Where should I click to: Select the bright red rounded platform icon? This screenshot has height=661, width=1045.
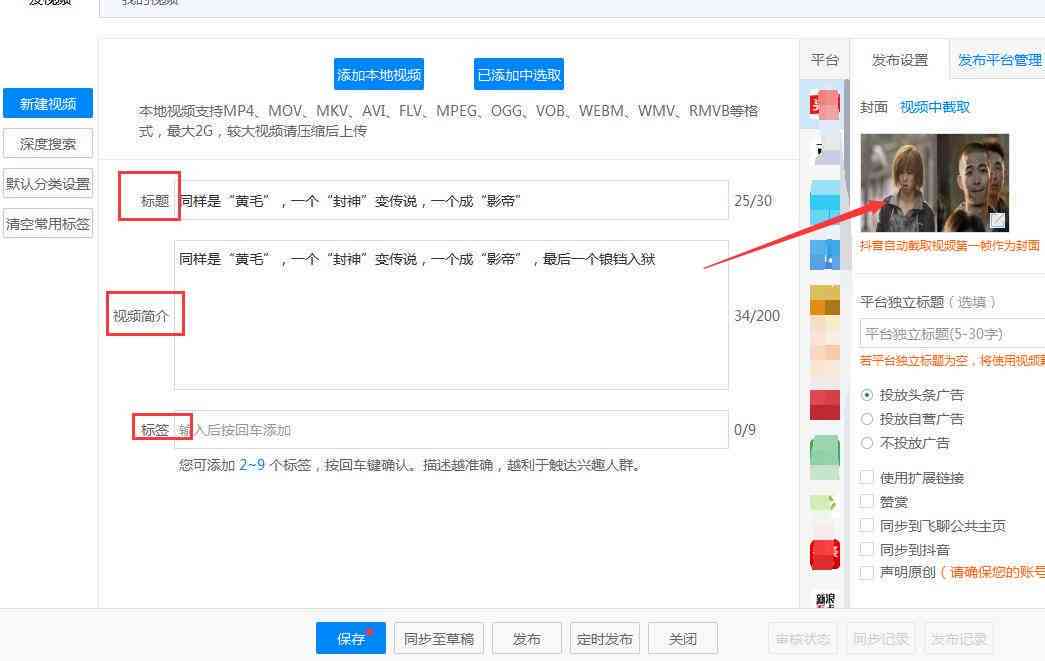824,554
